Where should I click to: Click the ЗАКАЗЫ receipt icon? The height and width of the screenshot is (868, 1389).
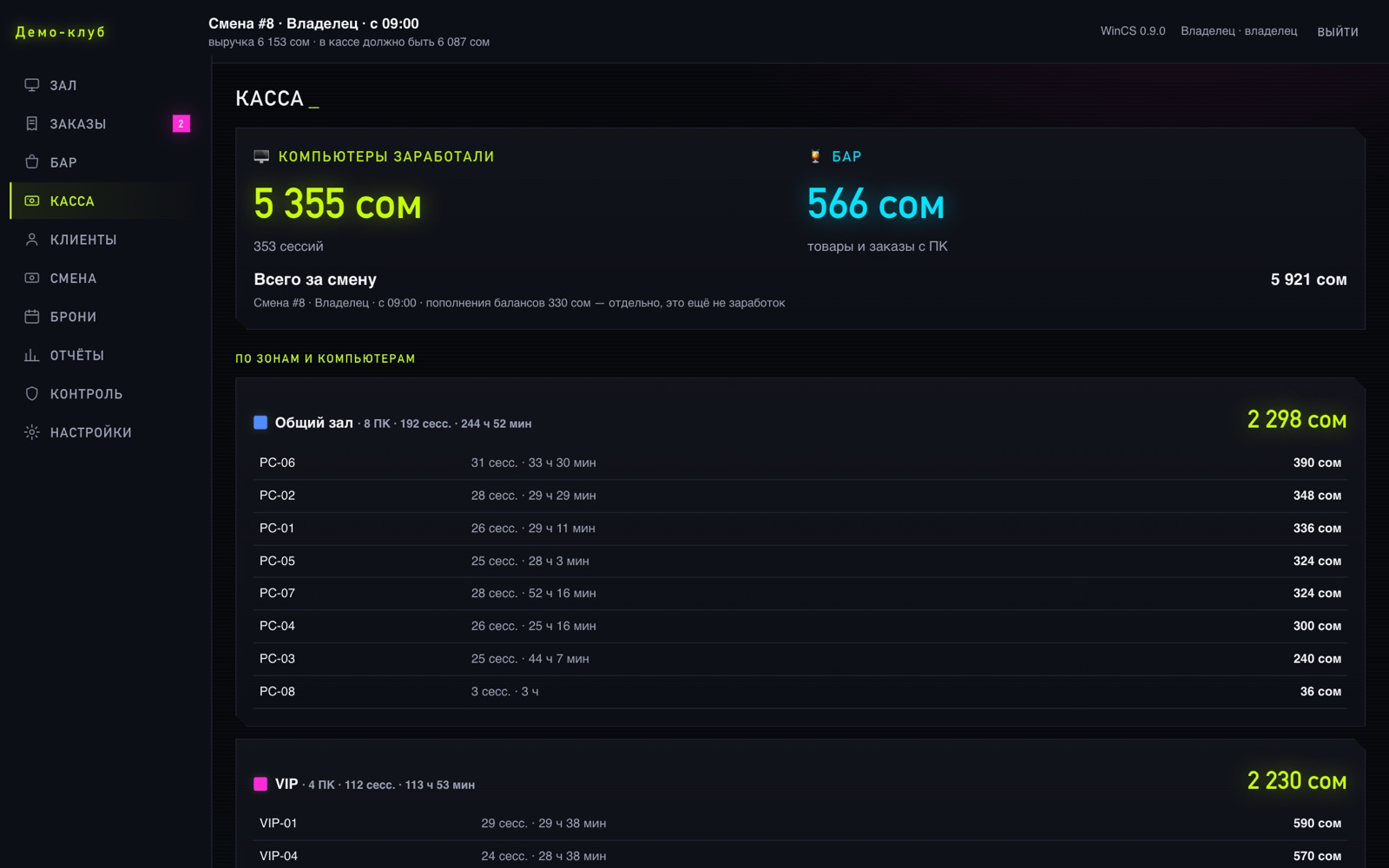pyautogui.click(x=32, y=124)
